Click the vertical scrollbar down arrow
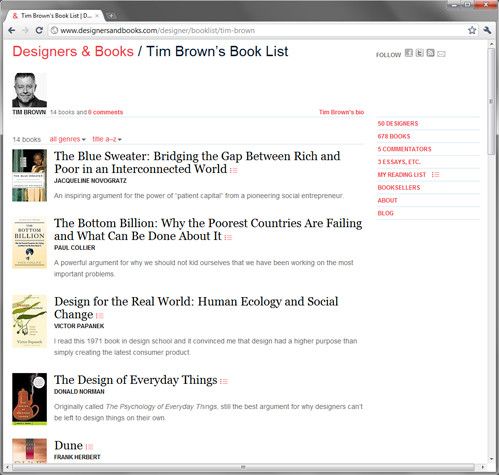 [491, 459]
